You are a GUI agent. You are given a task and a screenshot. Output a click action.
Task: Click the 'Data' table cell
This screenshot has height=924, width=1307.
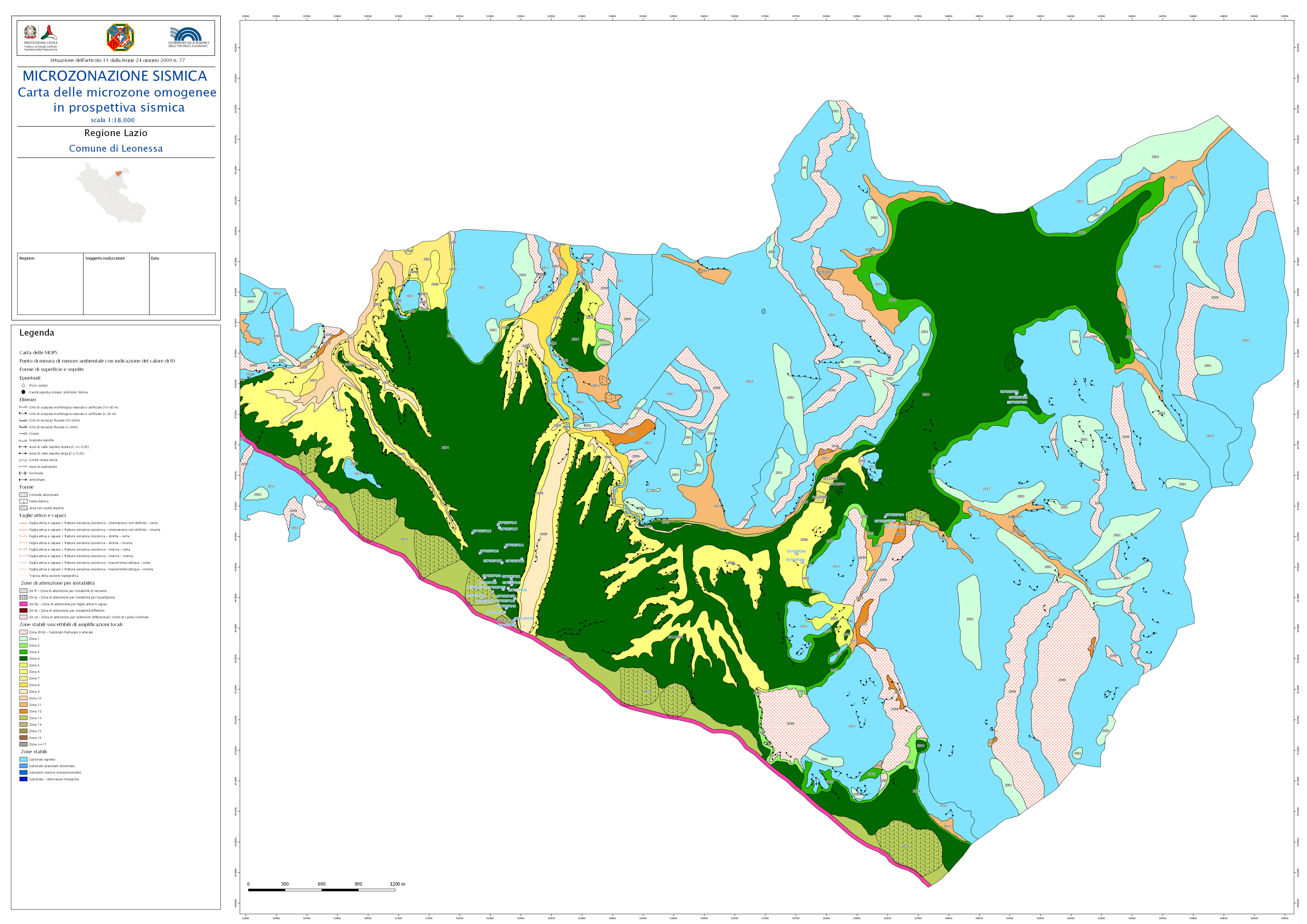(x=182, y=284)
